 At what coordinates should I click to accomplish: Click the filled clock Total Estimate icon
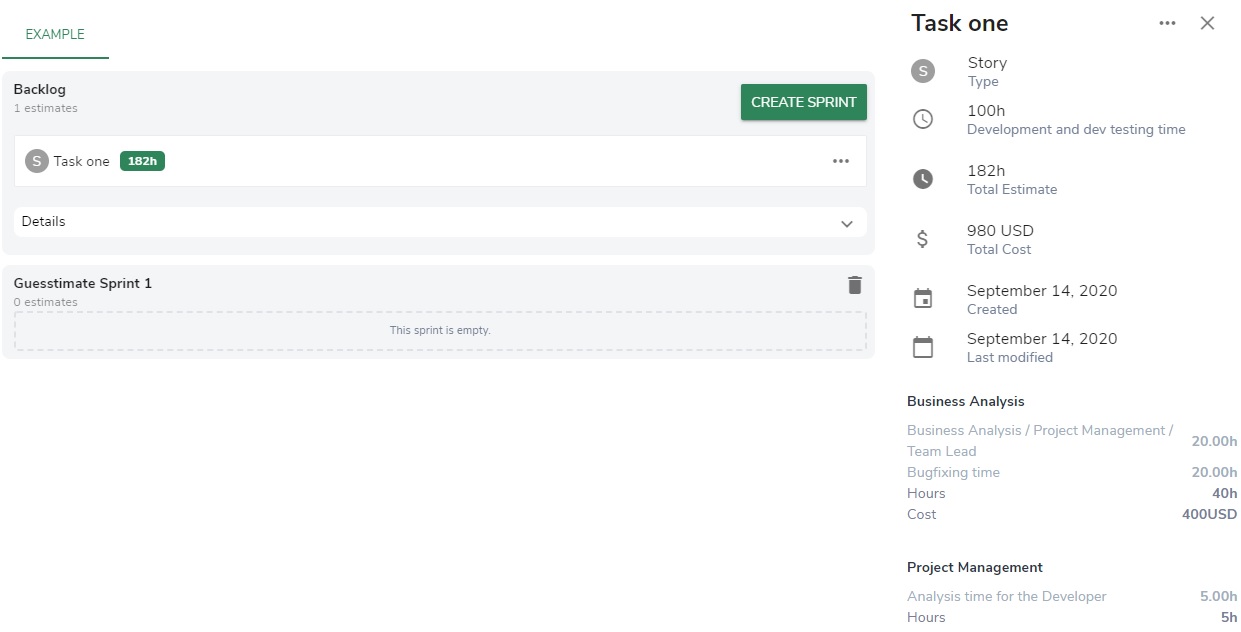coord(923,179)
